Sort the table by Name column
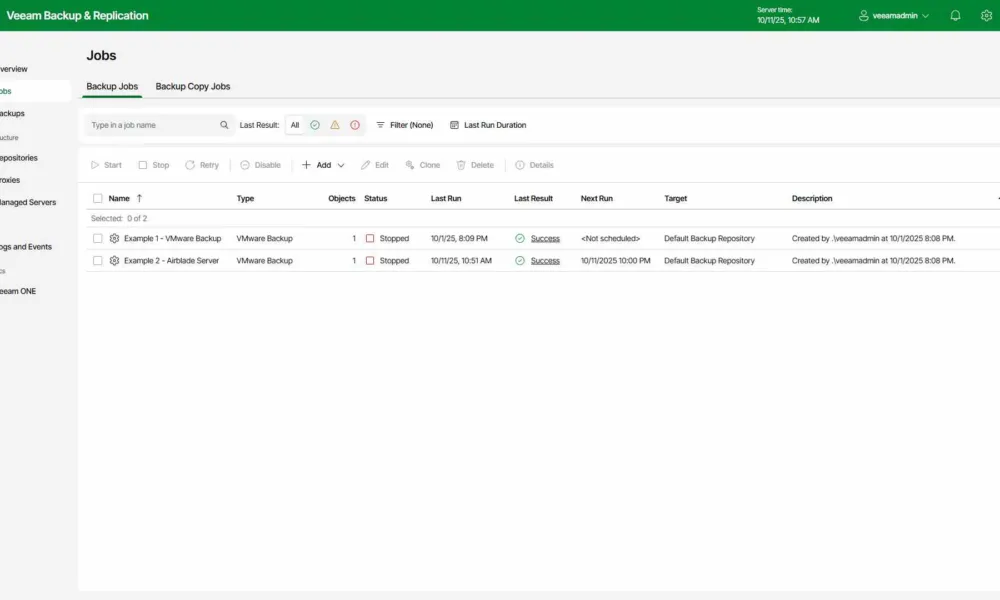Screen dimensions: 1000x600 coord(119,199)
